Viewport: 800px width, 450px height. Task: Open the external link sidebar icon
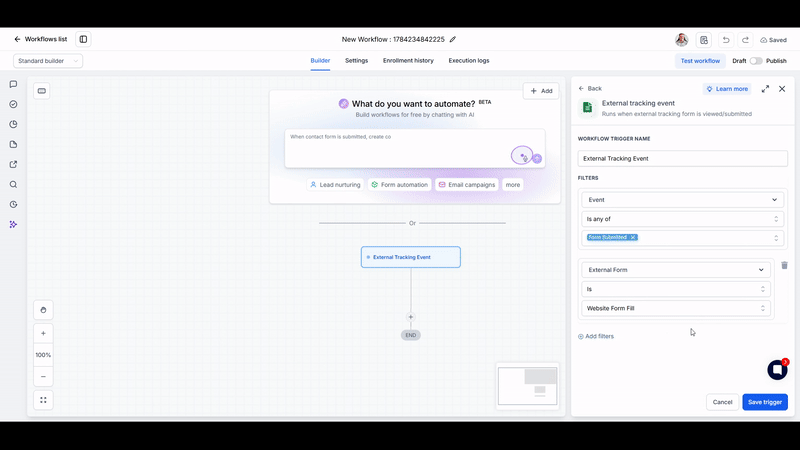13,164
